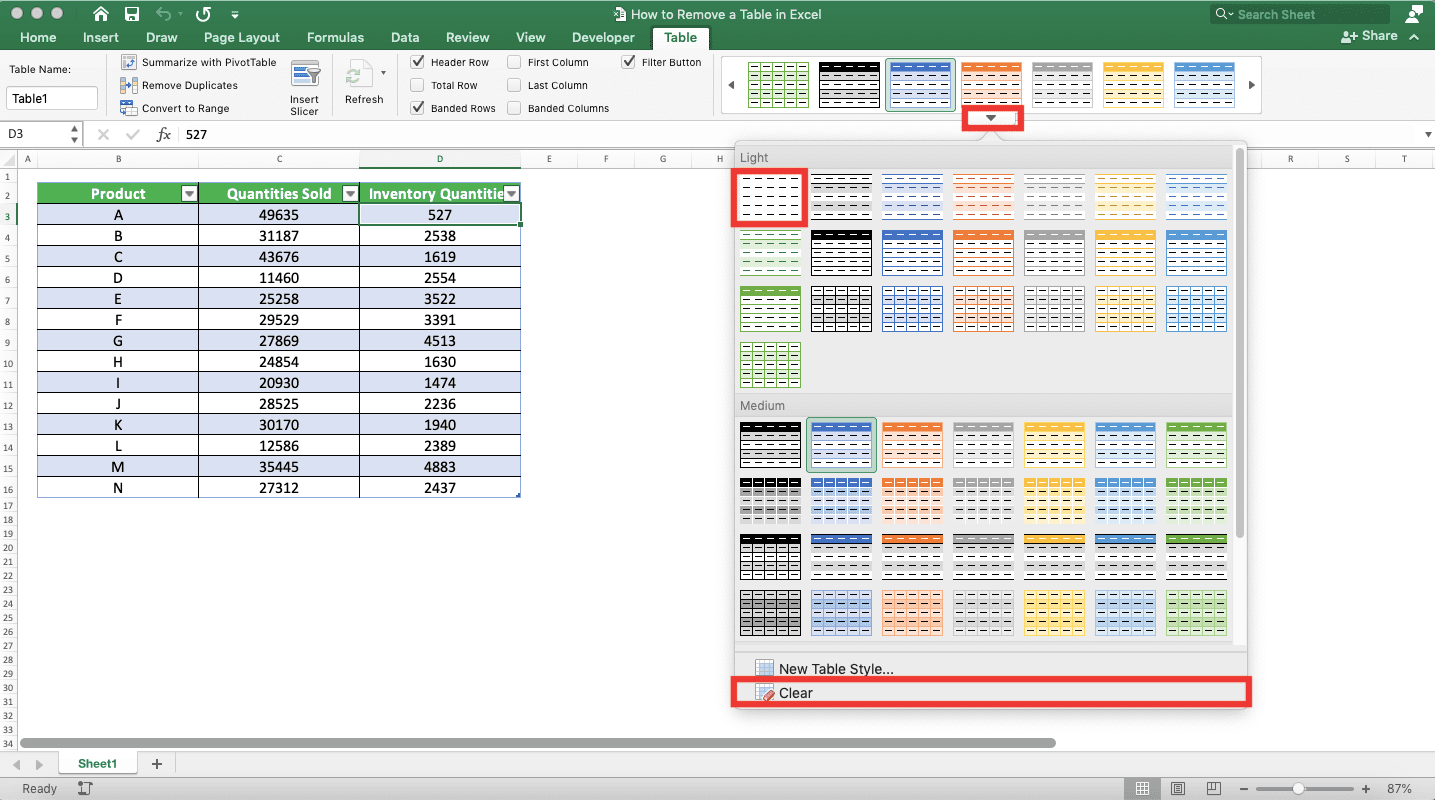Enable the First Column checkbox
The width and height of the screenshot is (1435, 800).
514,62
